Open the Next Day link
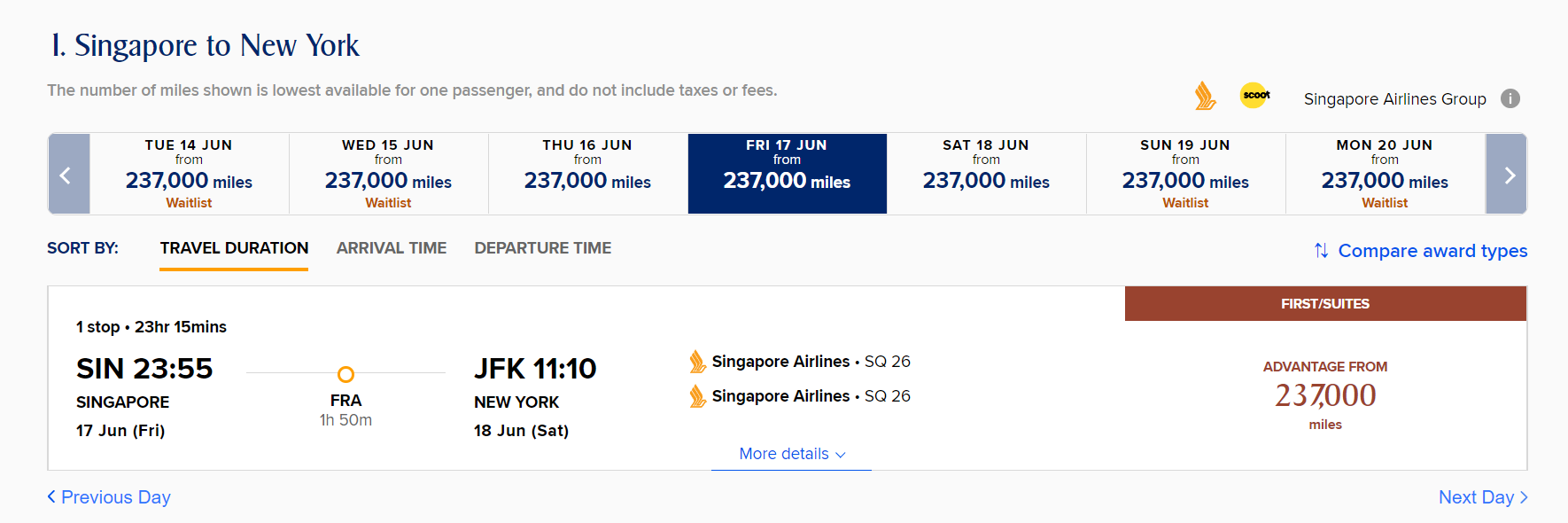 tap(1483, 497)
